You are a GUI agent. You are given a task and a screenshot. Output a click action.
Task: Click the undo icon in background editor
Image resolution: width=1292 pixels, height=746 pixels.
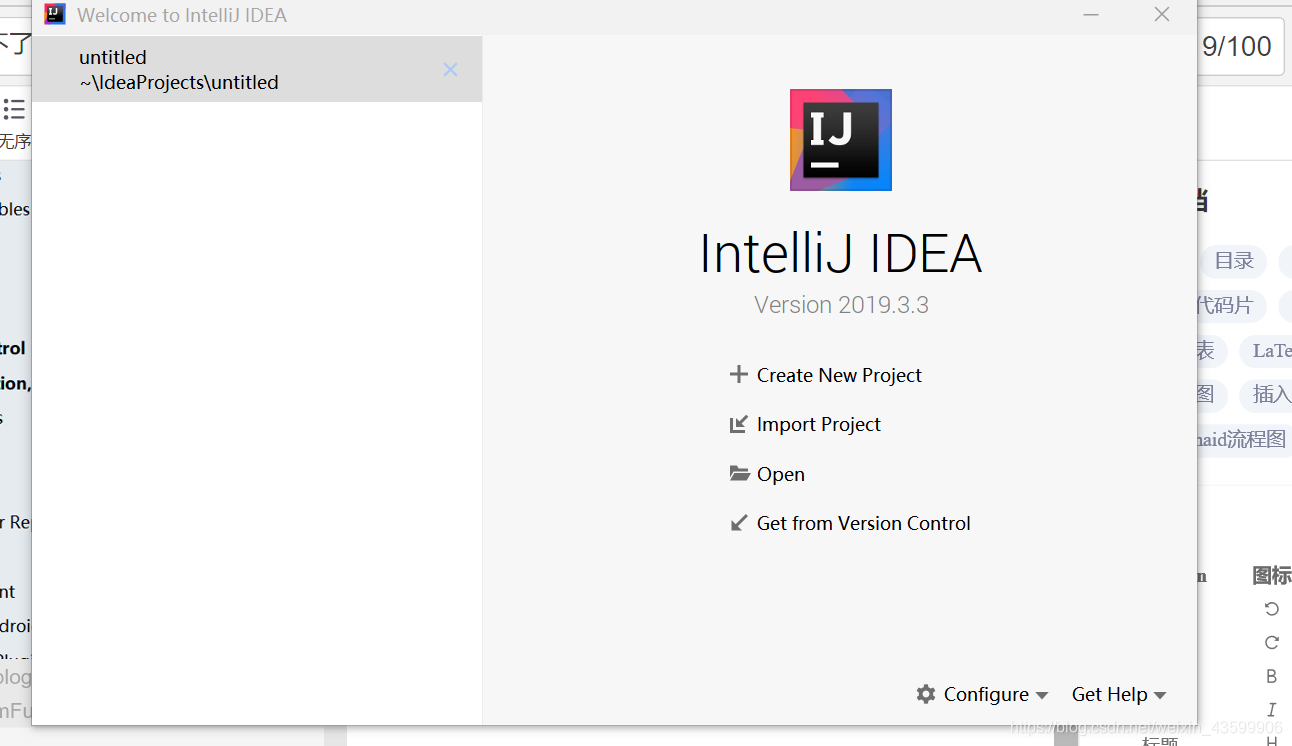pyautogui.click(x=1272, y=609)
